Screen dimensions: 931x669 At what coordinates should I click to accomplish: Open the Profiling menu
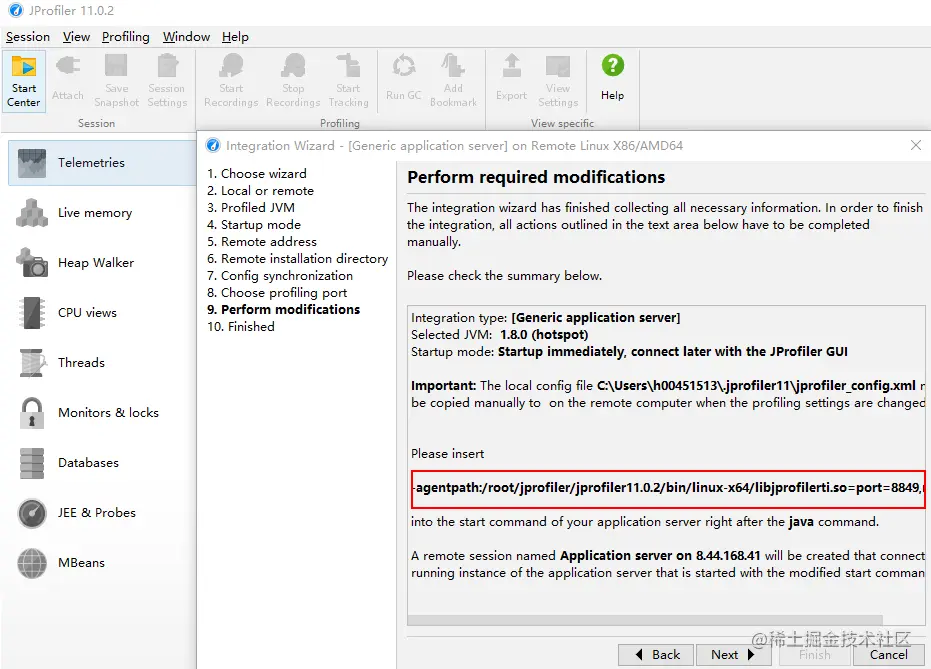(x=126, y=37)
